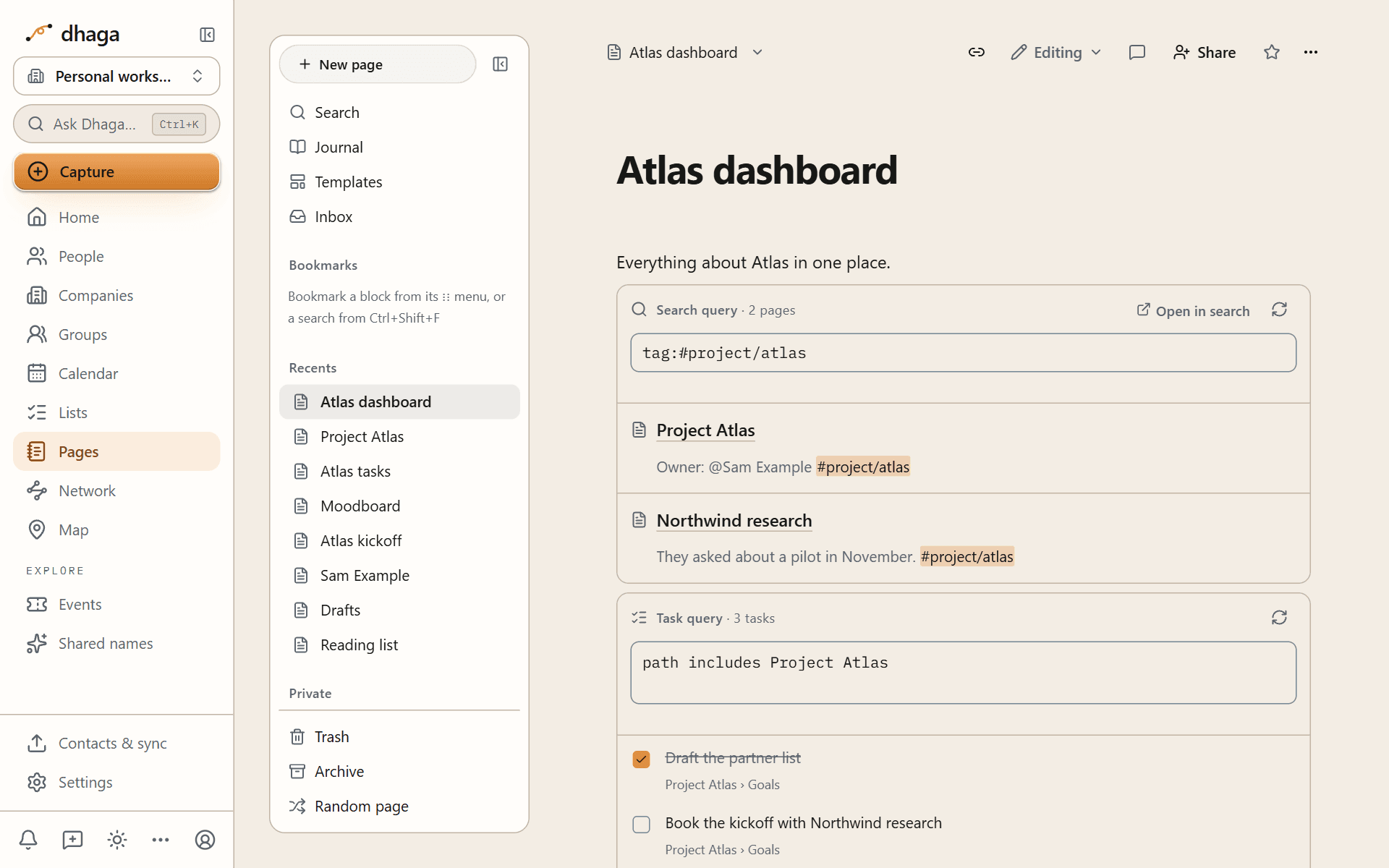This screenshot has width=1389, height=868.
Task: Open Templates in pages panel
Action: click(399, 182)
